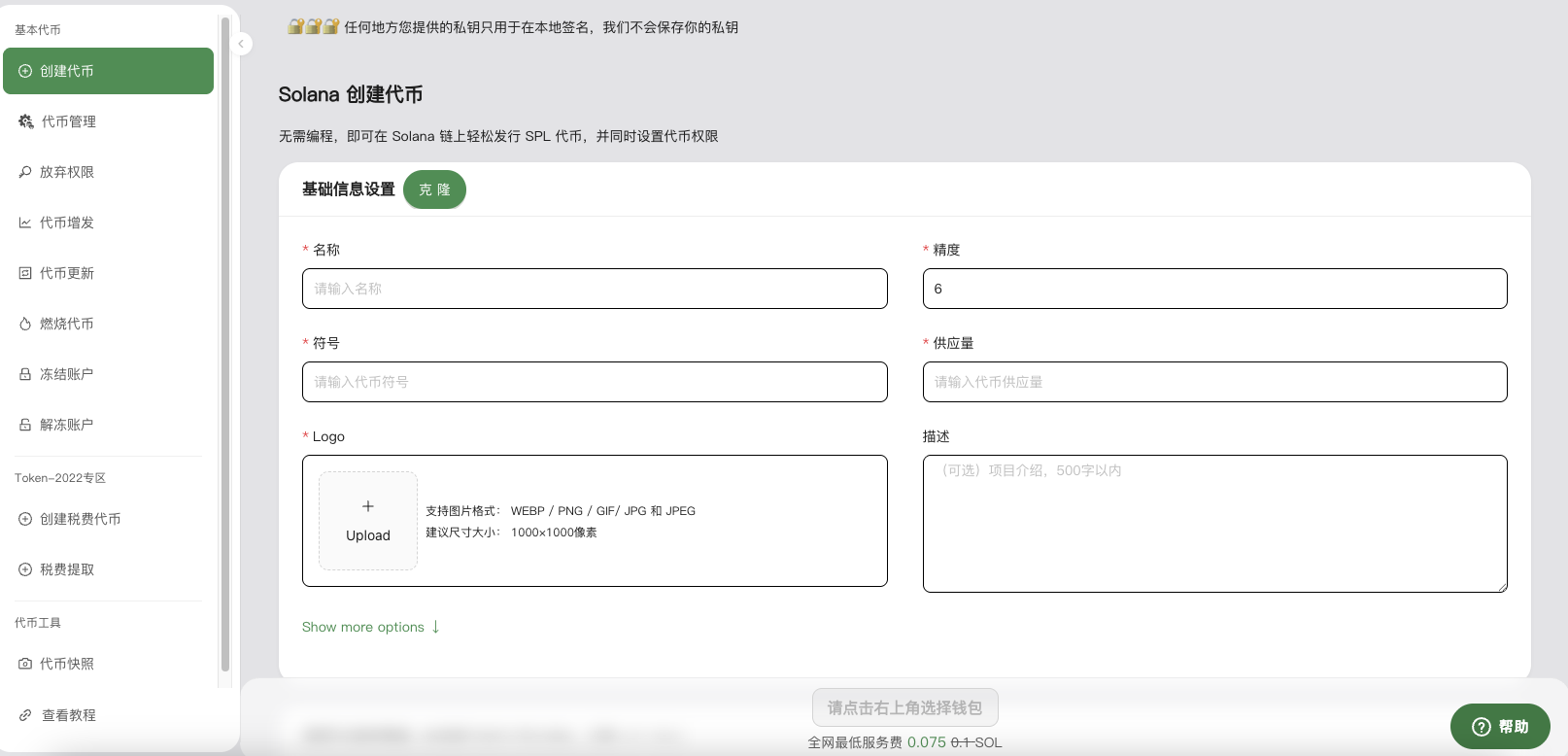Click the 克隆 button
Viewport: 1568px width, 756px height.
tap(434, 189)
